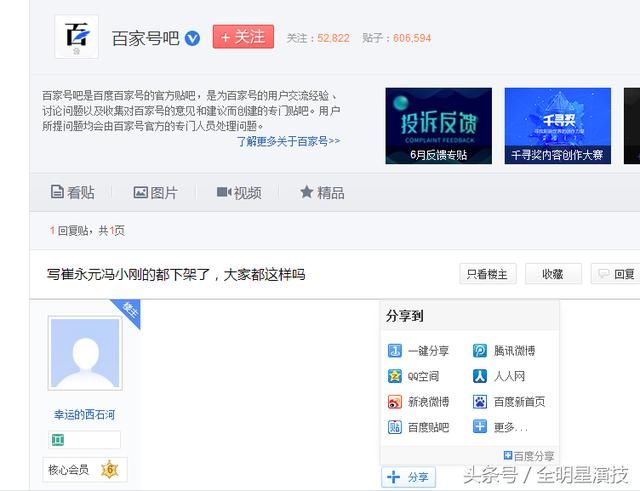This screenshot has width=640, height=491.
Task: Share to 百度新首页 icon
Action: pyautogui.click(x=480, y=402)
